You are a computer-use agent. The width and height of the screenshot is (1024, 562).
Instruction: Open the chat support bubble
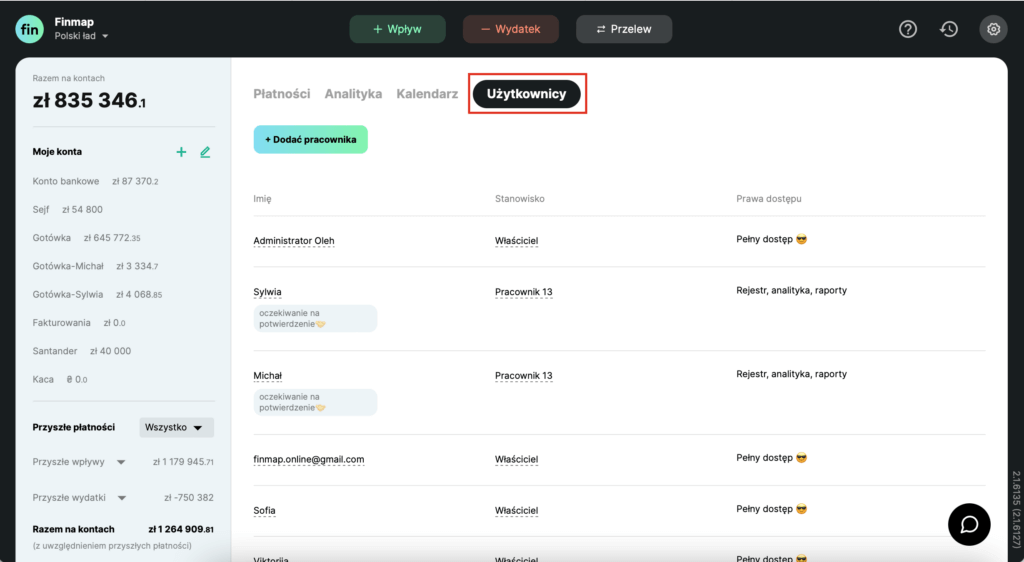(969, 524)
